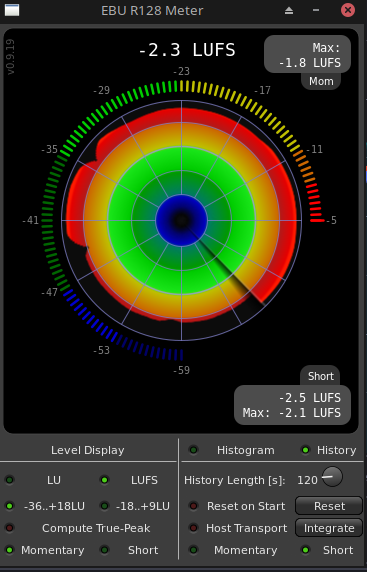Click the Reset button

(329, 506)
